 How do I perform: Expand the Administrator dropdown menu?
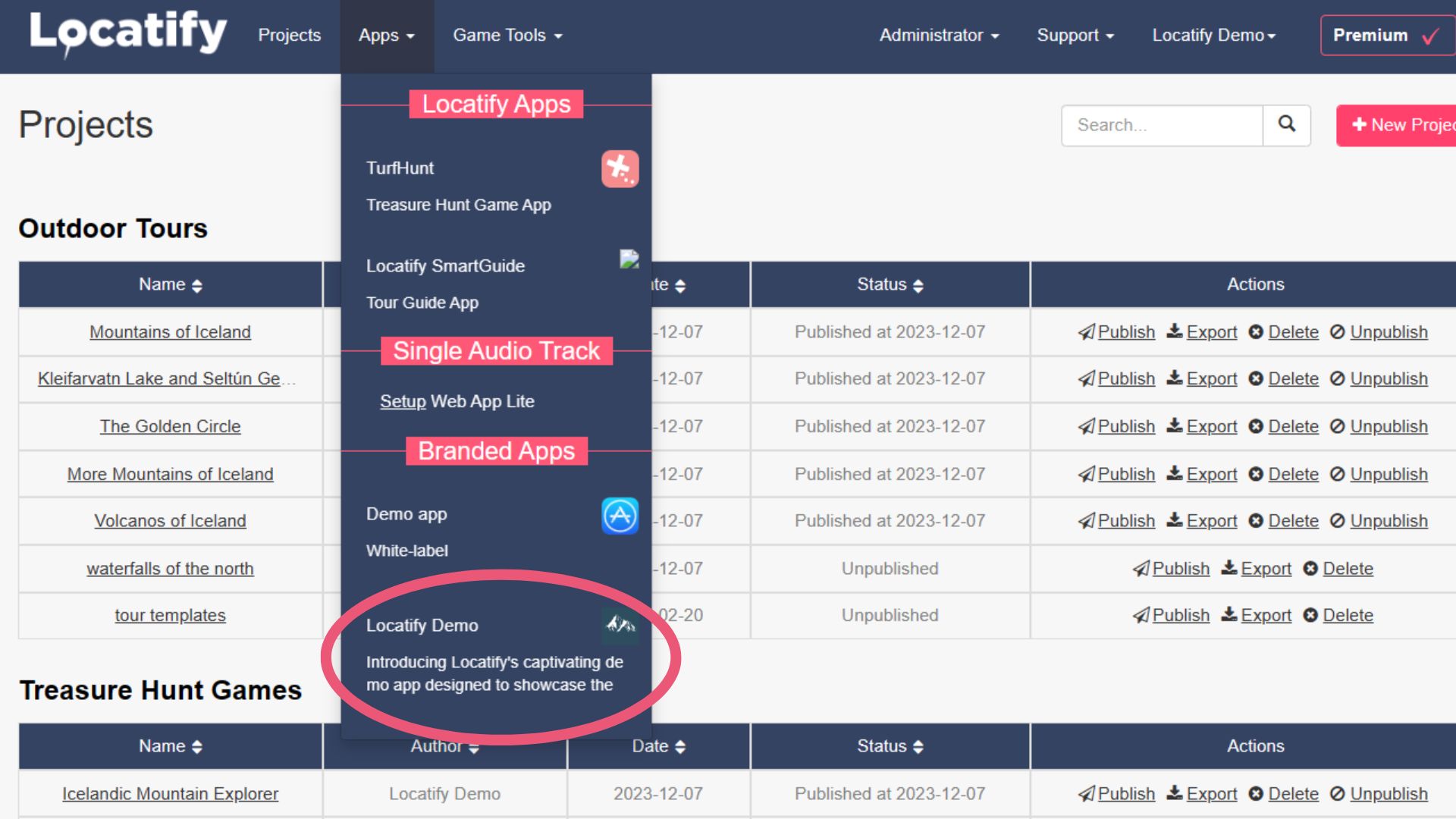point(934,36)
